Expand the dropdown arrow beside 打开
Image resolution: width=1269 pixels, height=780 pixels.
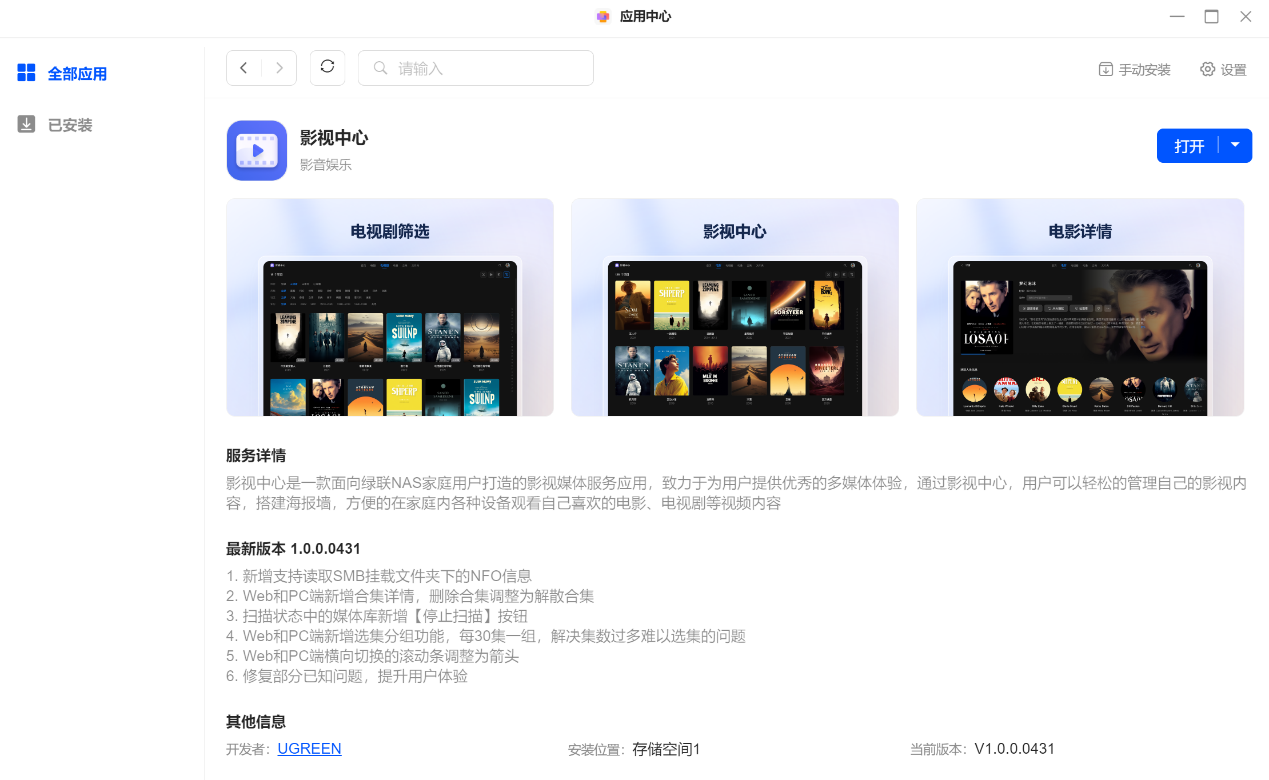[1236, 145]
